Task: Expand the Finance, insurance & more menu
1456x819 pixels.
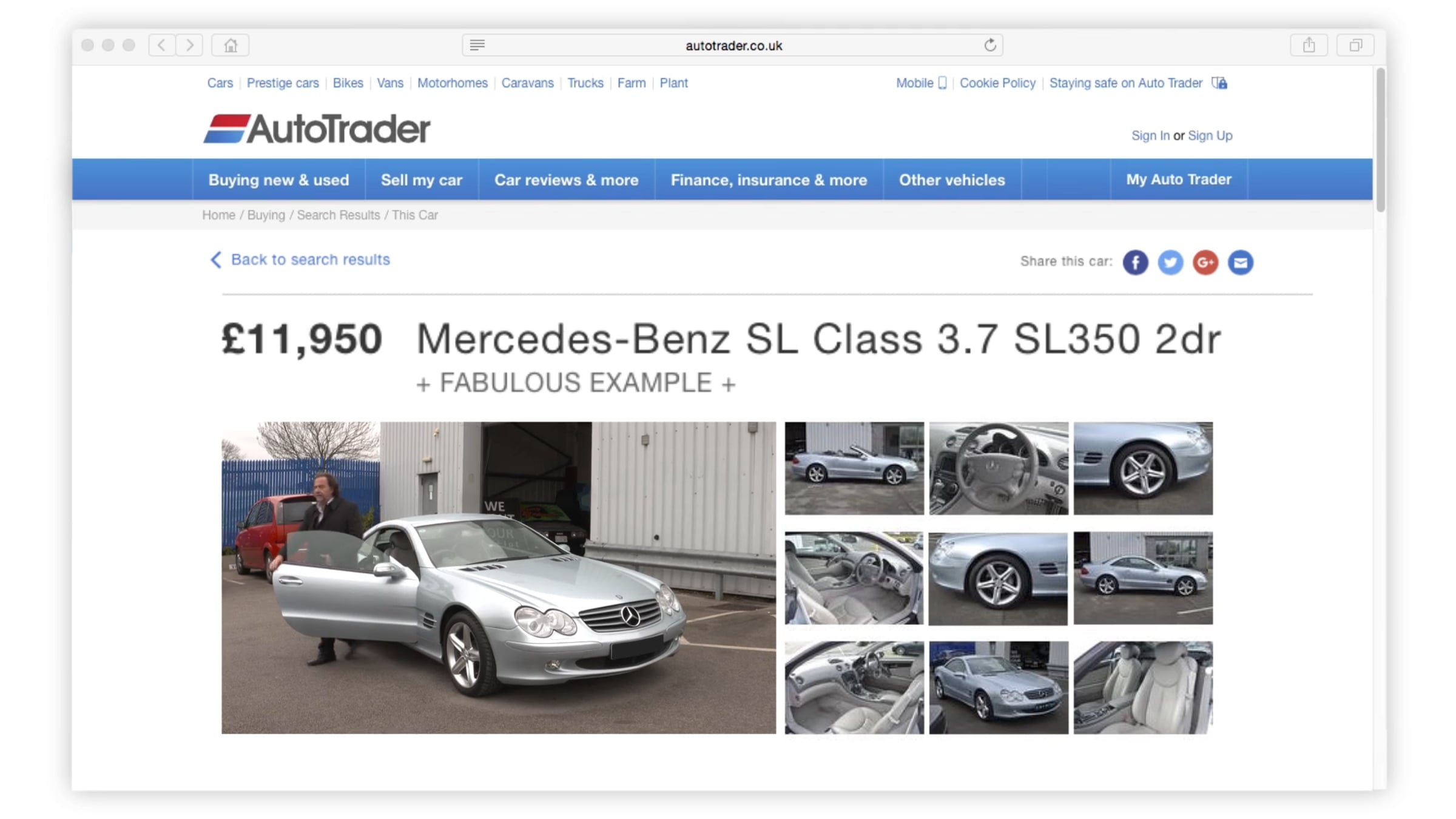Action: (769, 180)
